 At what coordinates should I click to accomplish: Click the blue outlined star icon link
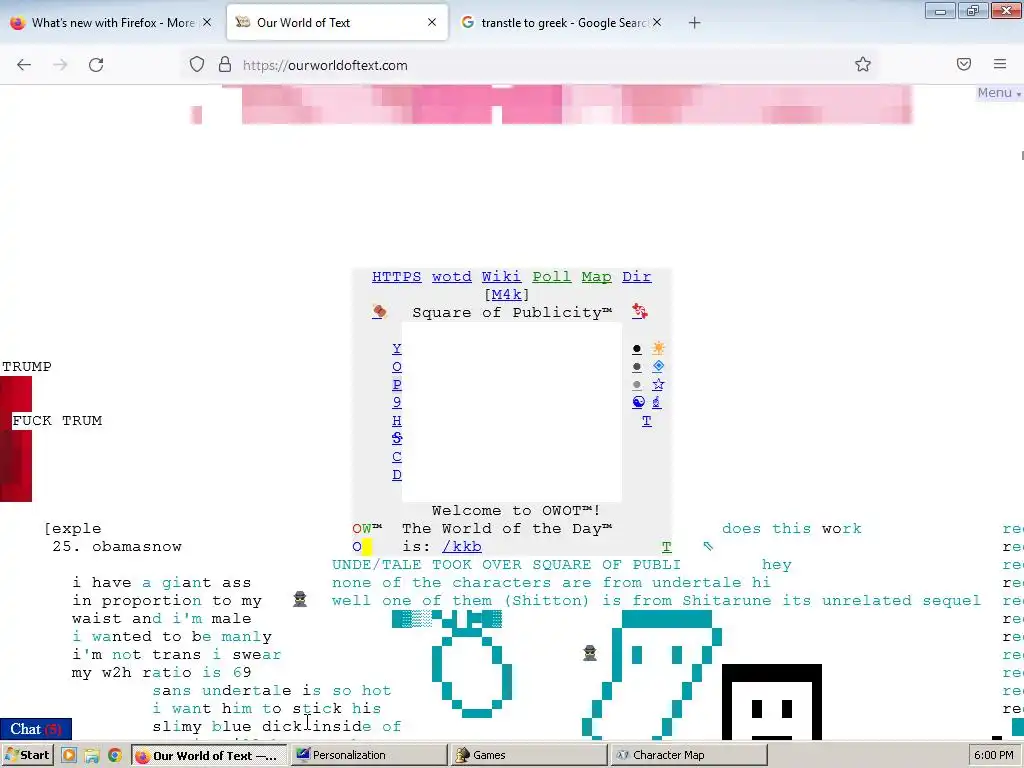click(x=658, y=384)
